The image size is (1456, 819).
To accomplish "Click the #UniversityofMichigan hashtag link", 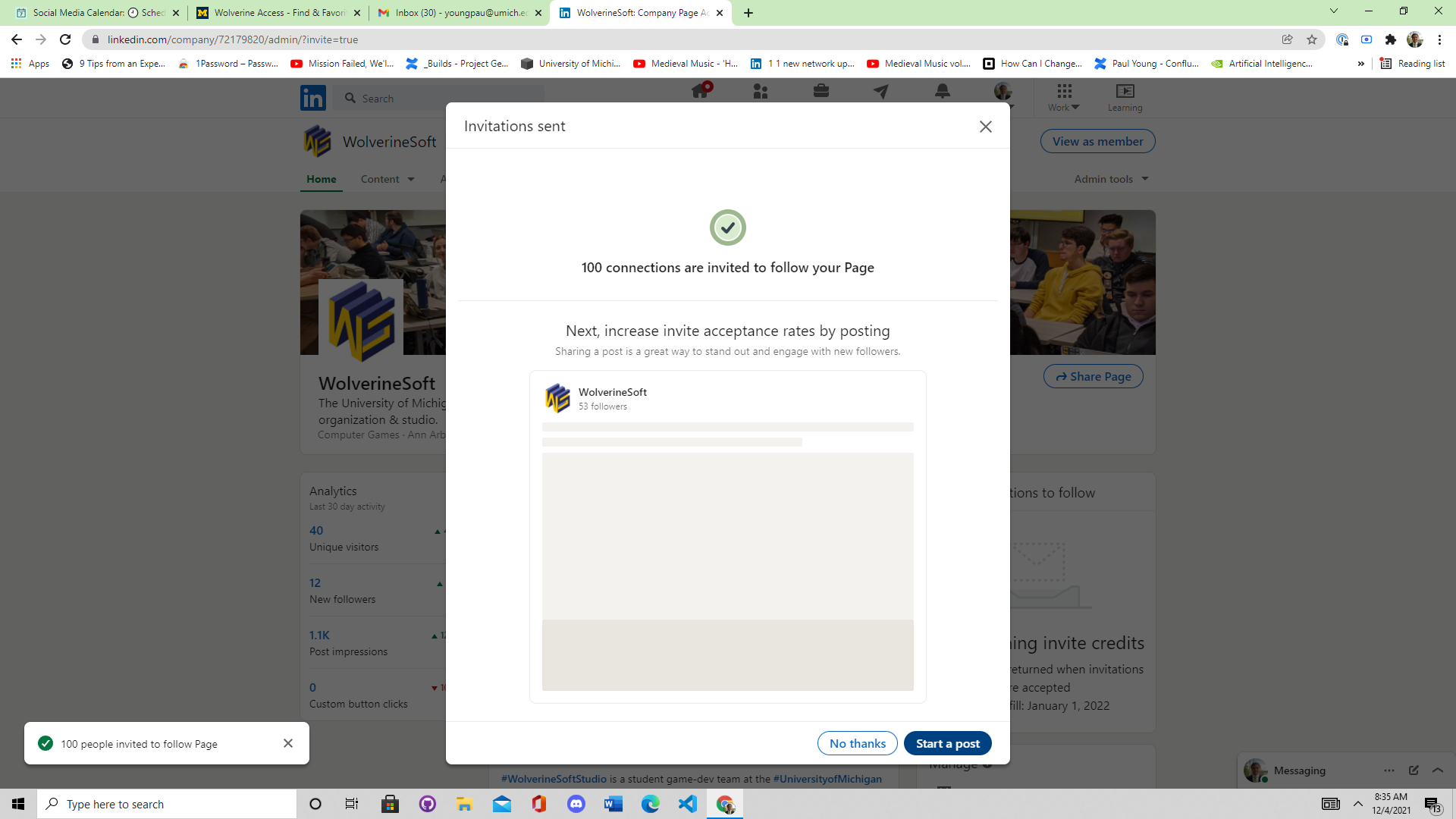I will pyautogui.click(x=827, y=779).
